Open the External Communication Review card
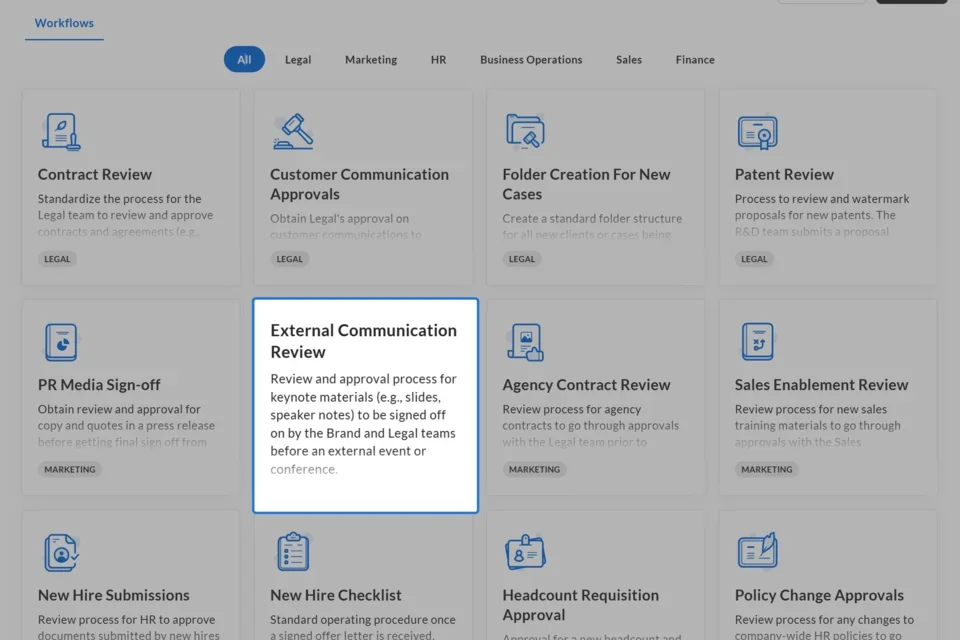The width and height of the screenshot is (960, 640). pos(365,405)
